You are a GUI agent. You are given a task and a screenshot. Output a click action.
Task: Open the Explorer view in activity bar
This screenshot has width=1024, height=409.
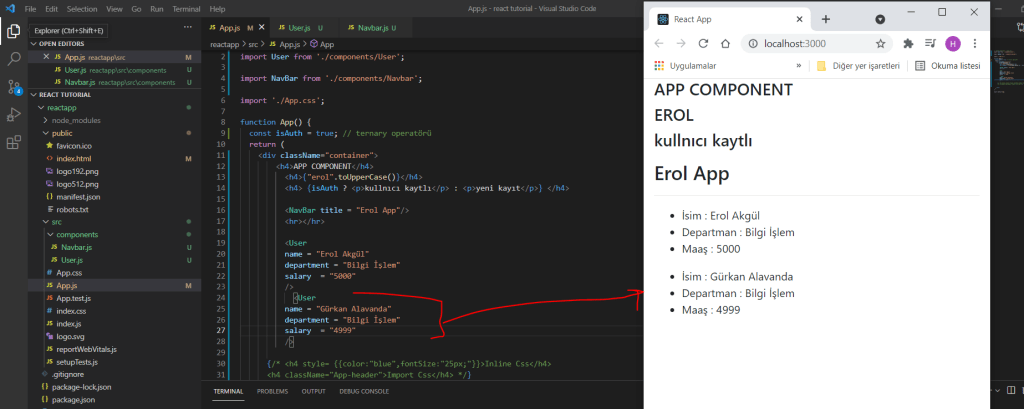click(x=13, y=31)
